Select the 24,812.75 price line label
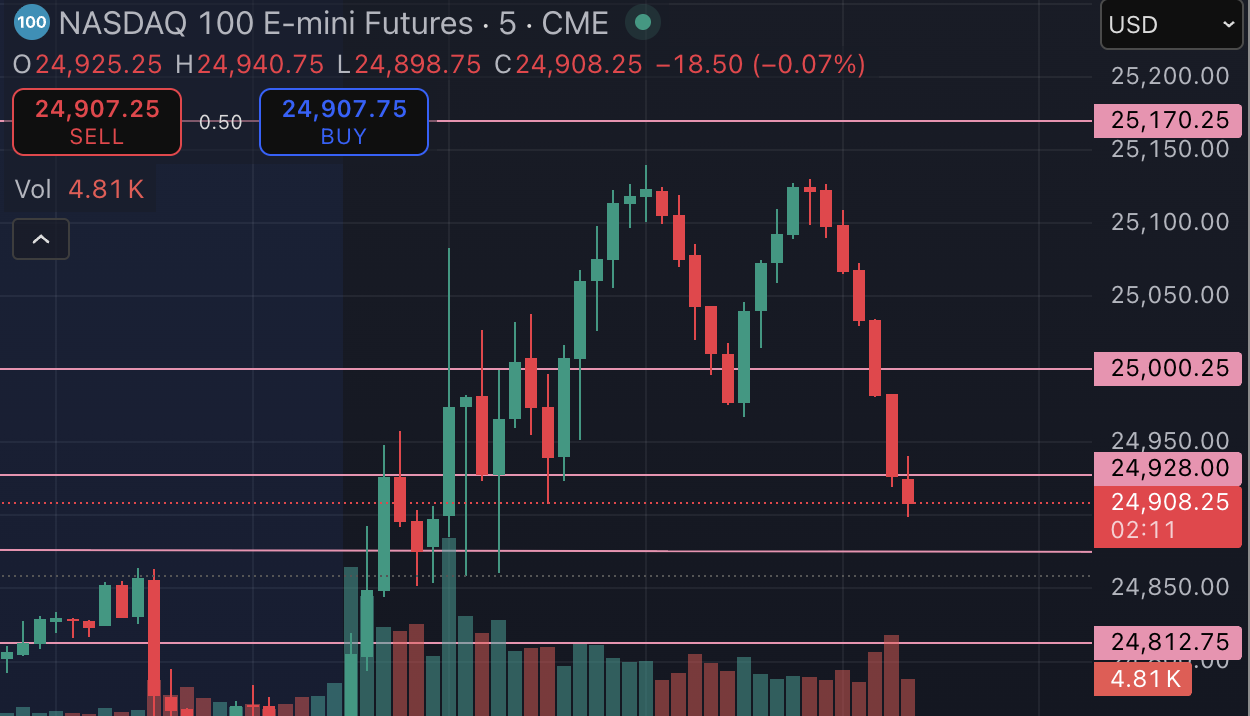 click(1168, 641)
